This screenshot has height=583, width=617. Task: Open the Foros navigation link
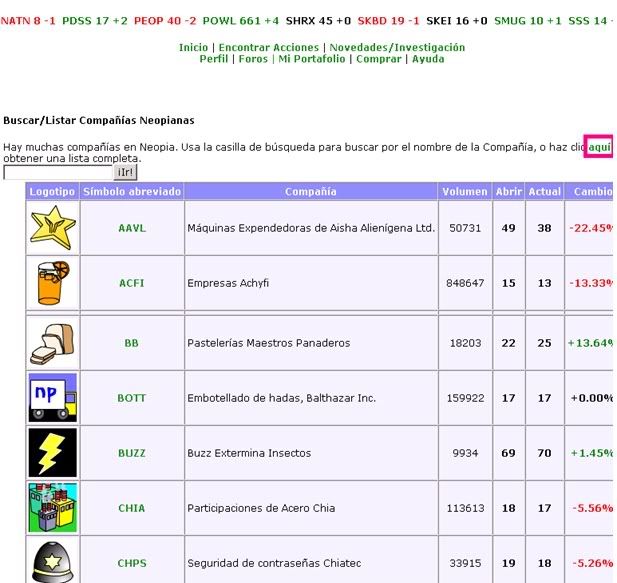253,59
